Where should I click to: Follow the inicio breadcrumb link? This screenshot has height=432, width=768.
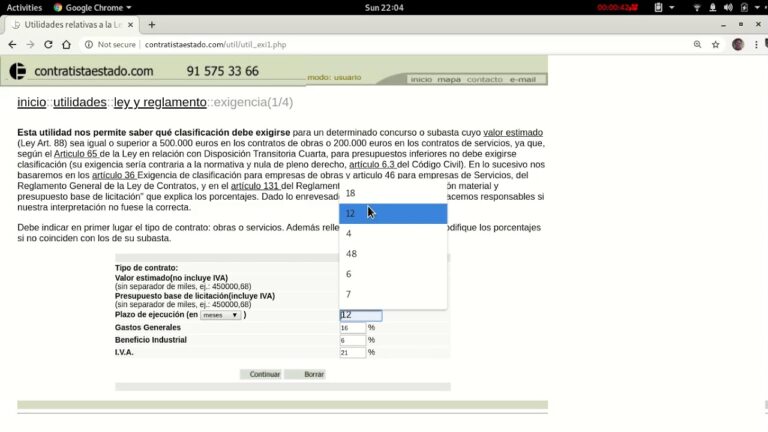click(x=32, y=102)
